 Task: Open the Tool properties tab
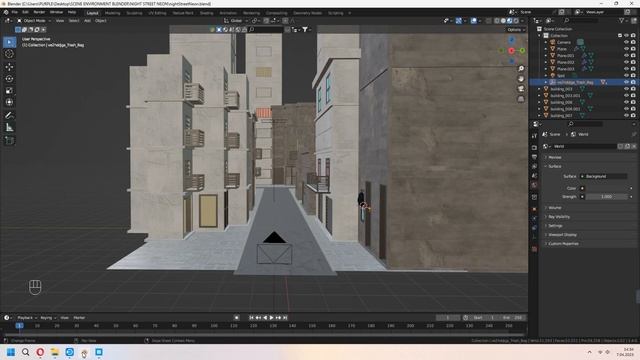click(534, 136)
